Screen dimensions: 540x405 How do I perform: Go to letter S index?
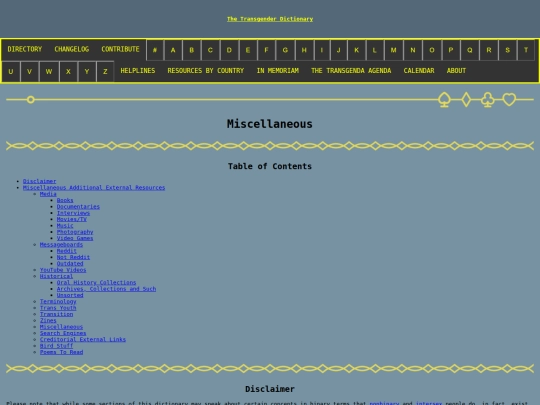[x=508, y=50]
